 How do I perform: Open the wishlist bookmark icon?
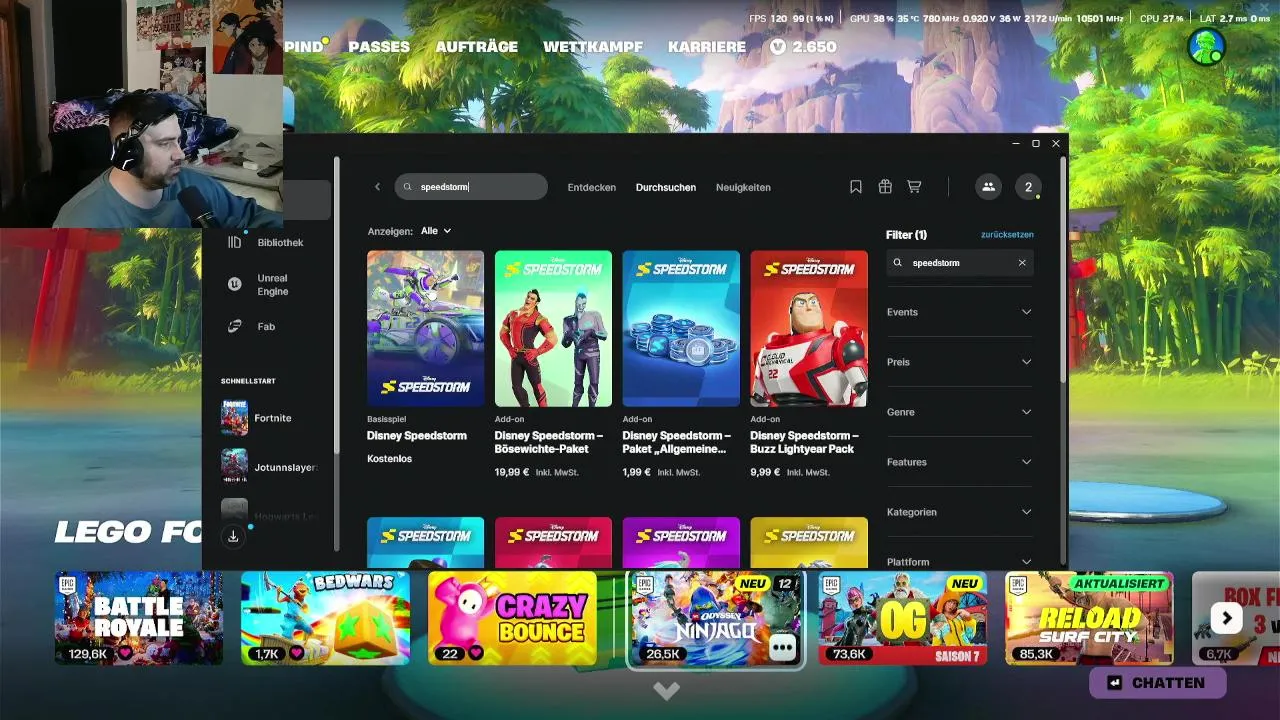click(856, 187)
